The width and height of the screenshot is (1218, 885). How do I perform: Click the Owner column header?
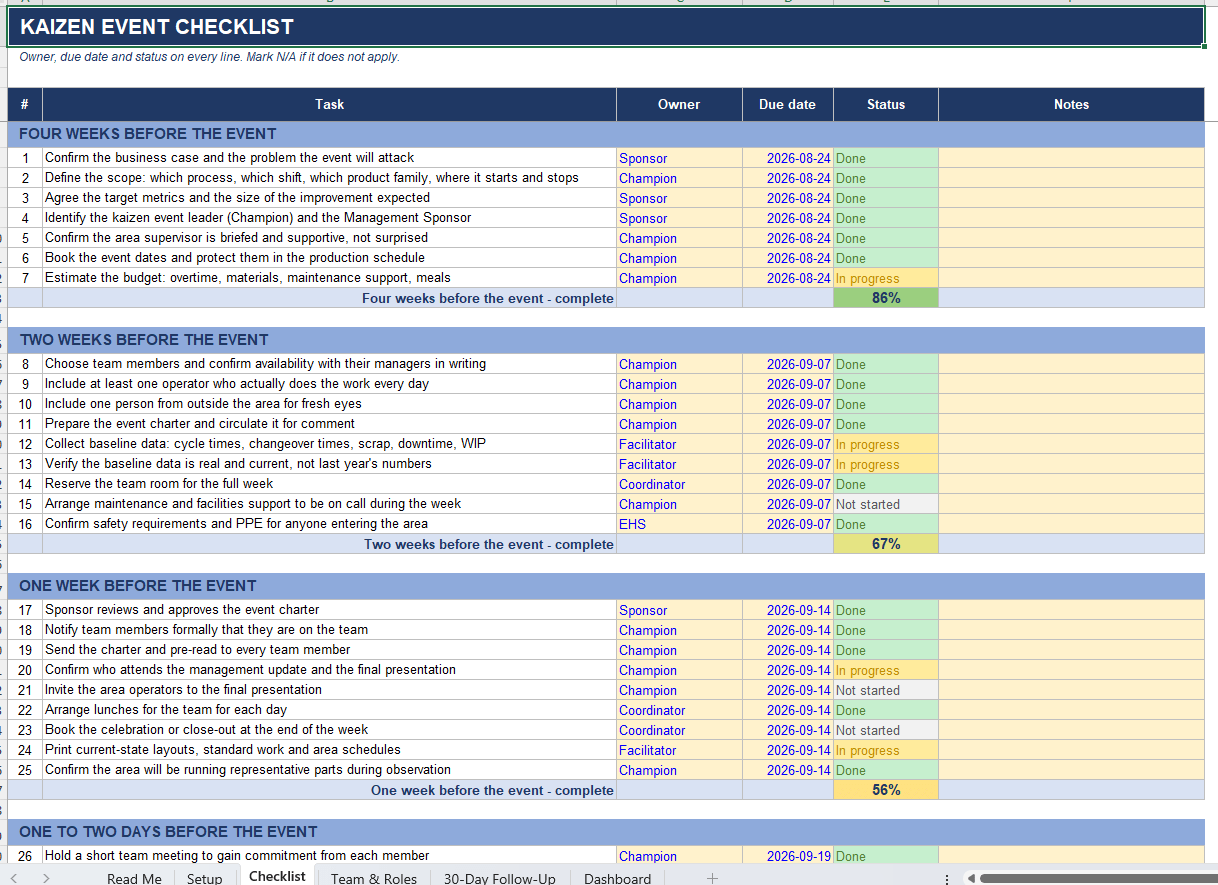point(679,104)
